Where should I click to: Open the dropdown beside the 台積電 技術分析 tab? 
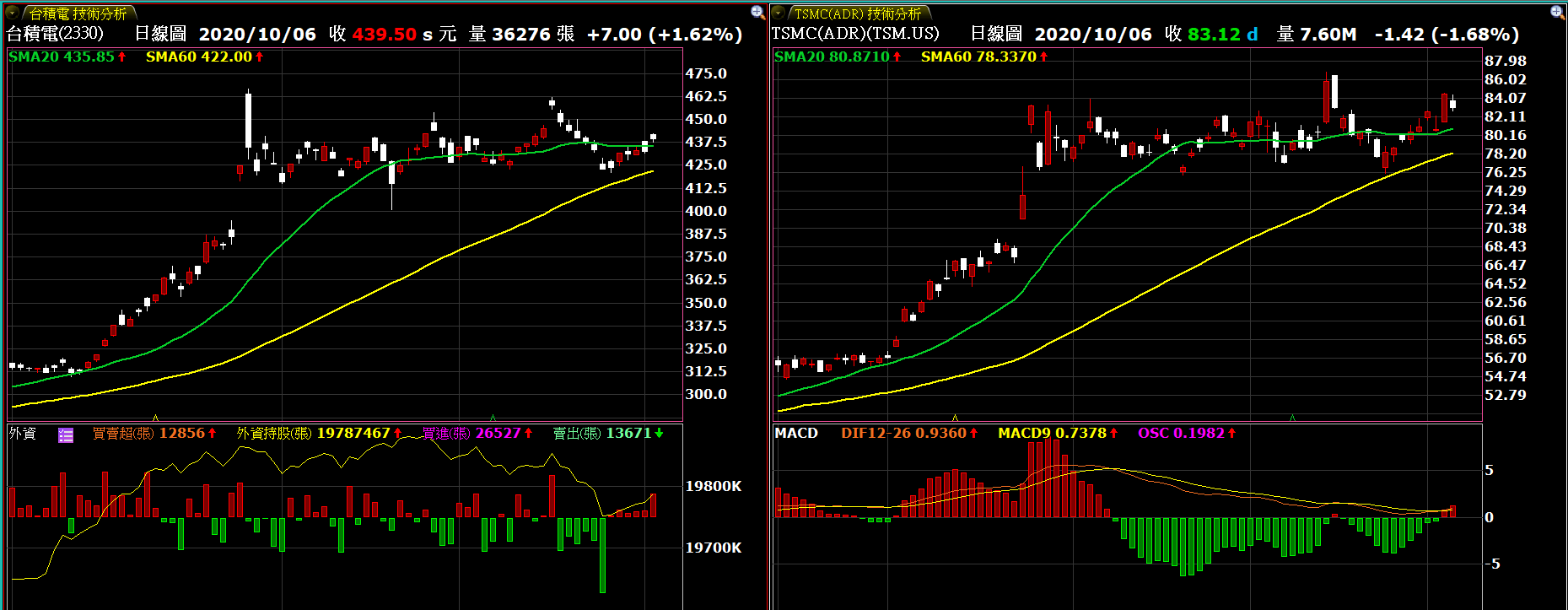click(x=13, y=13)
